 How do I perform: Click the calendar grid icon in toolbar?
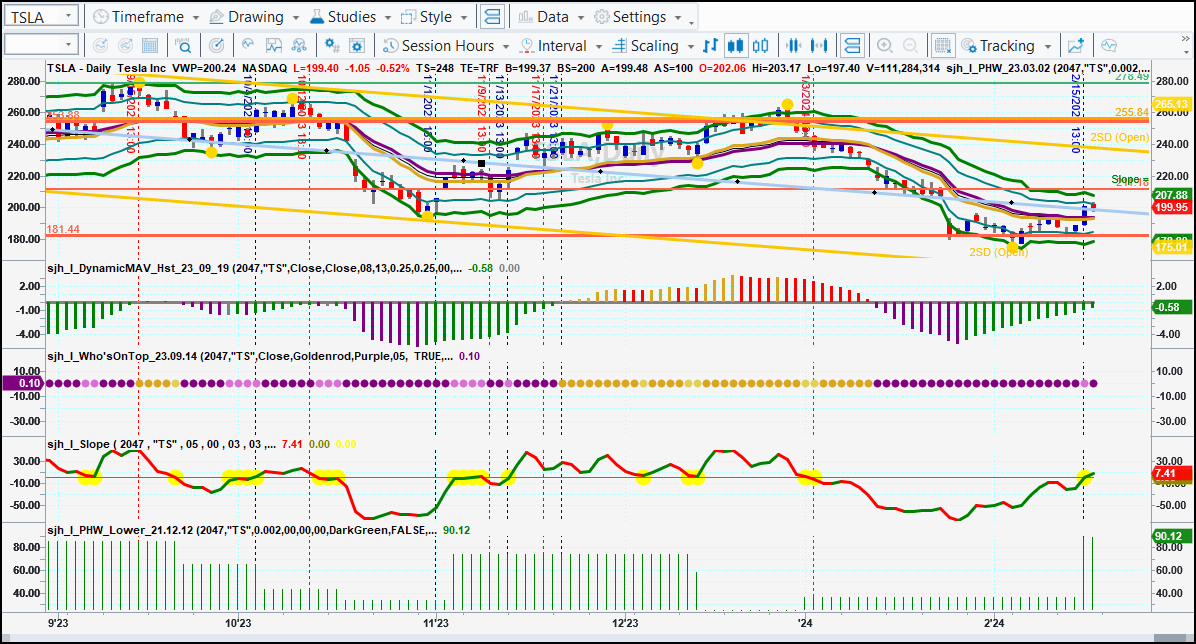click(x=150, y=46)
